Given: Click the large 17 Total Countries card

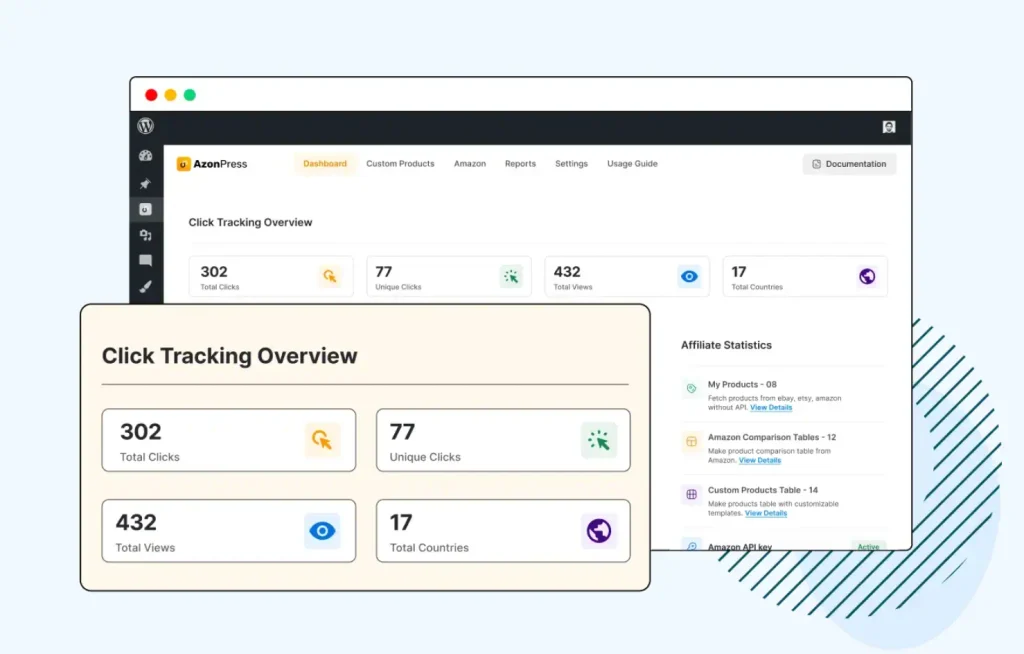Looking at the screenshot, I should [x=503, y=531].
